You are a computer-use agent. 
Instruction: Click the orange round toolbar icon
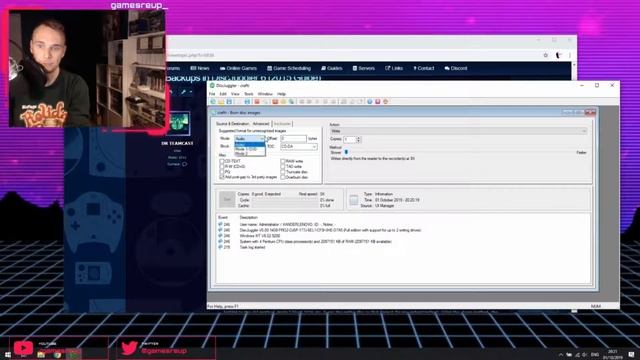[x=385, y=102]
